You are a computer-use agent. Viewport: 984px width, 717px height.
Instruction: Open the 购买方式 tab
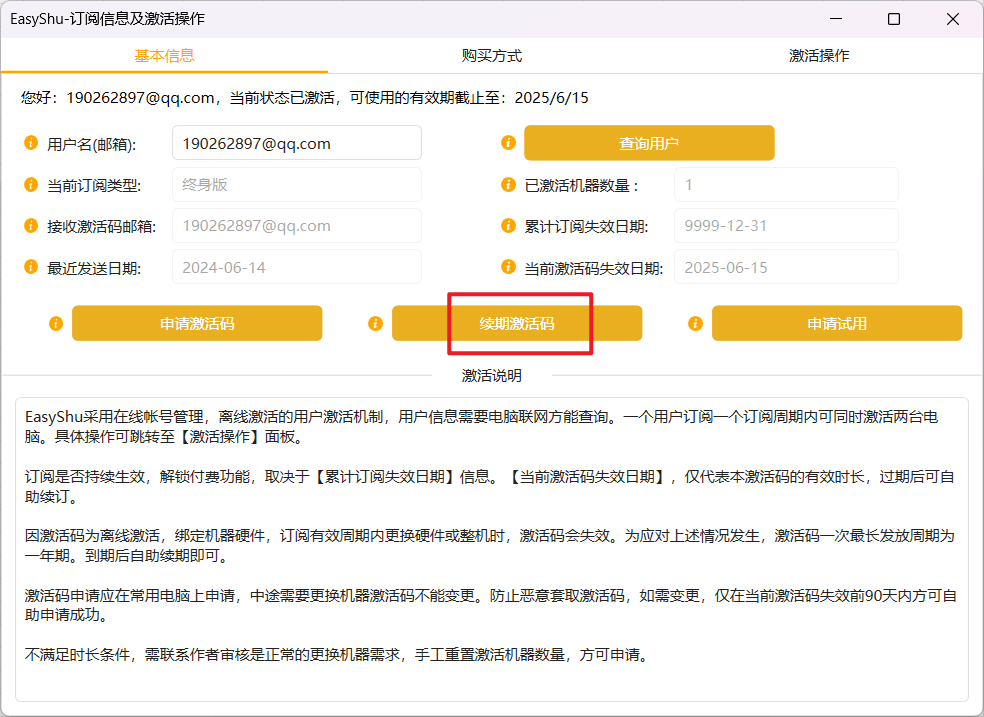(x=492, y=56)
